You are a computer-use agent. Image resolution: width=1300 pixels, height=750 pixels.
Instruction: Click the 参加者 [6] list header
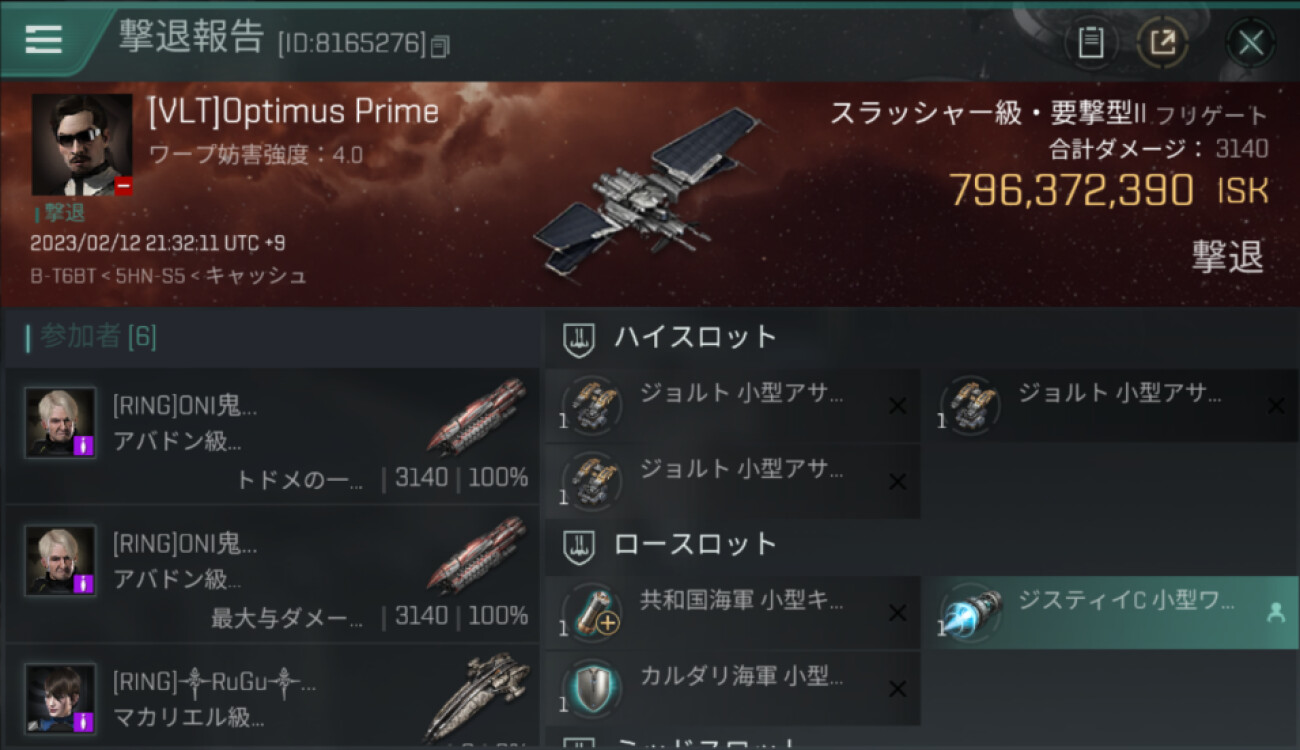91,337
